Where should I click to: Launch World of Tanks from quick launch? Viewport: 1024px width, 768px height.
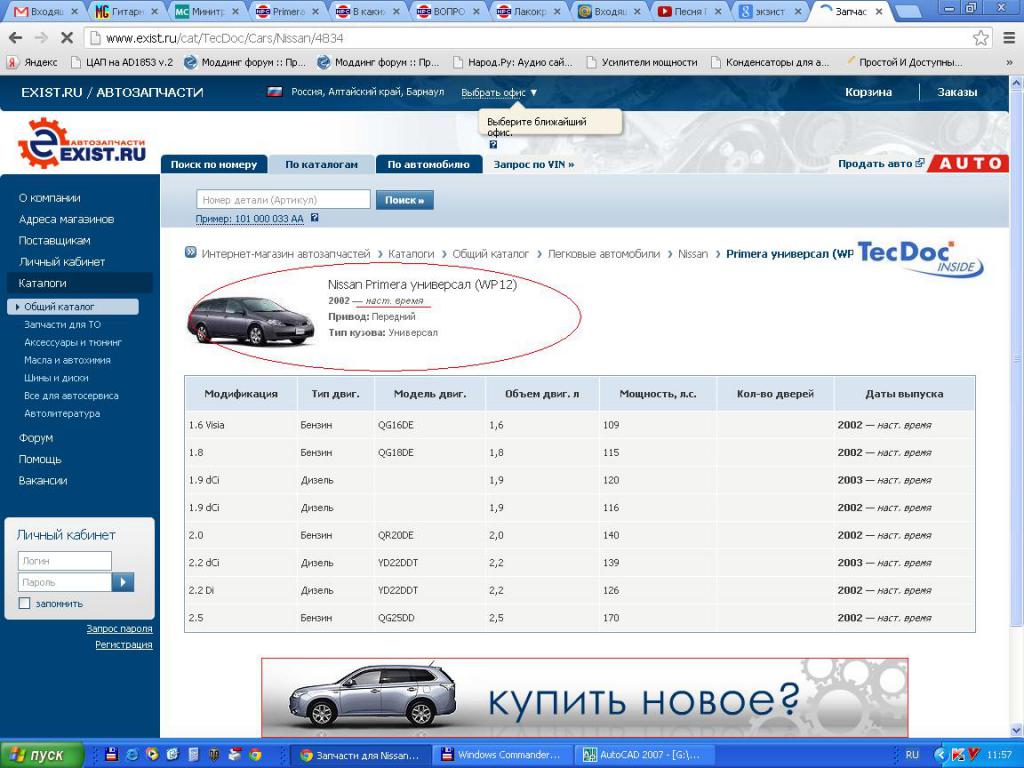tap(214, 755)
